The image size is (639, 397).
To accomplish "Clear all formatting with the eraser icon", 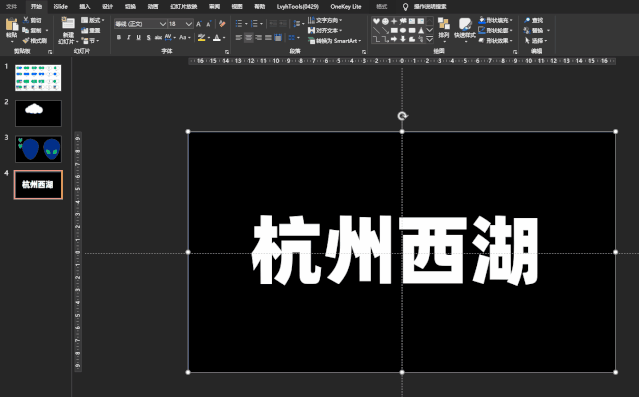I will pyautogui.click(x=222, y=24).
